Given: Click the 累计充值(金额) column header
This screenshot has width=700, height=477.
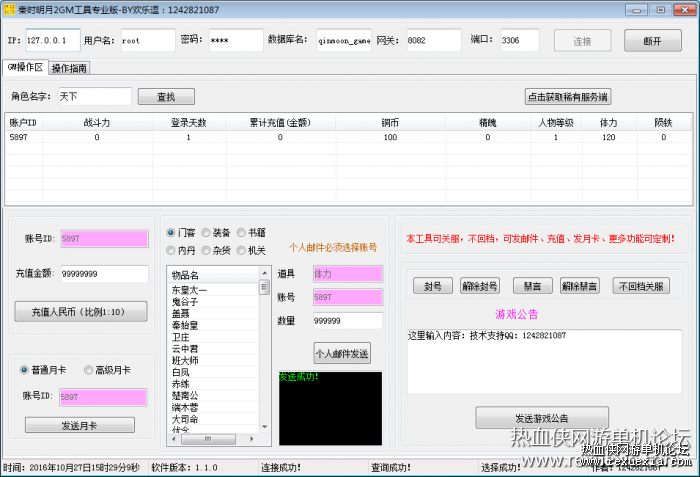Looking at the screenshot, I should [x=280, y=123].
